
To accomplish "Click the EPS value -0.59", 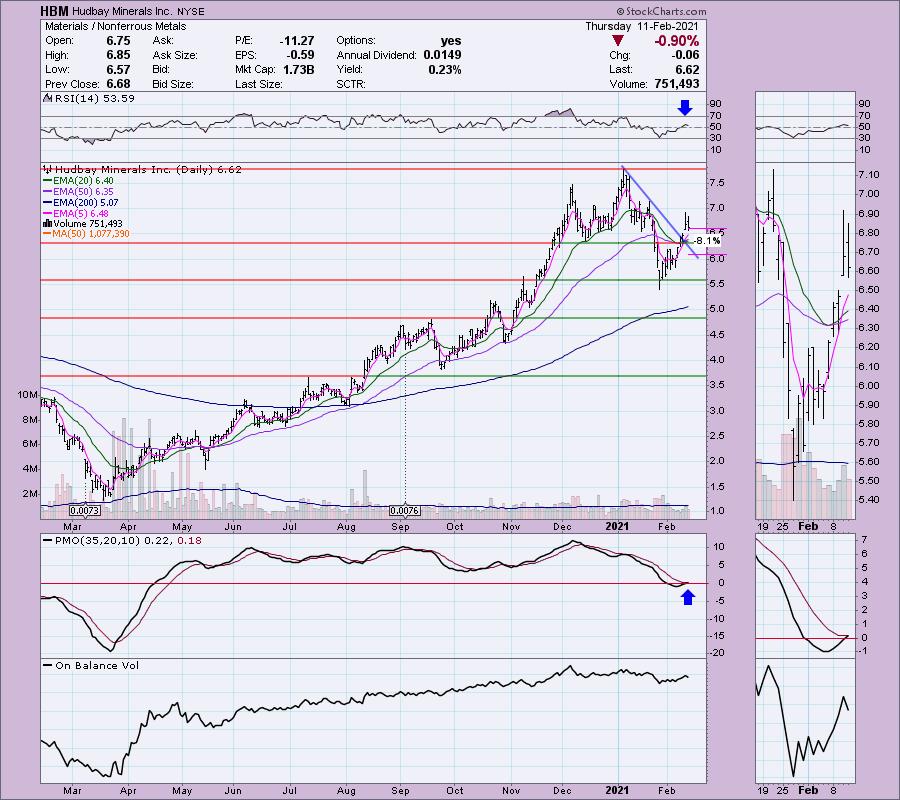I will [300, 55].
